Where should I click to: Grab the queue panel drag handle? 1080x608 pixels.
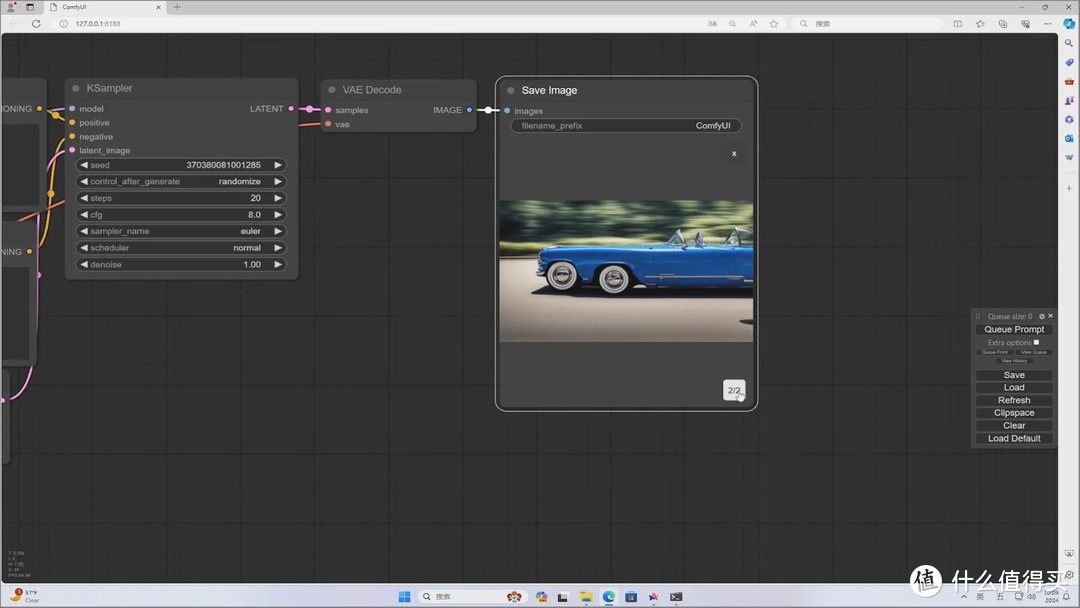tap(978, 316)
